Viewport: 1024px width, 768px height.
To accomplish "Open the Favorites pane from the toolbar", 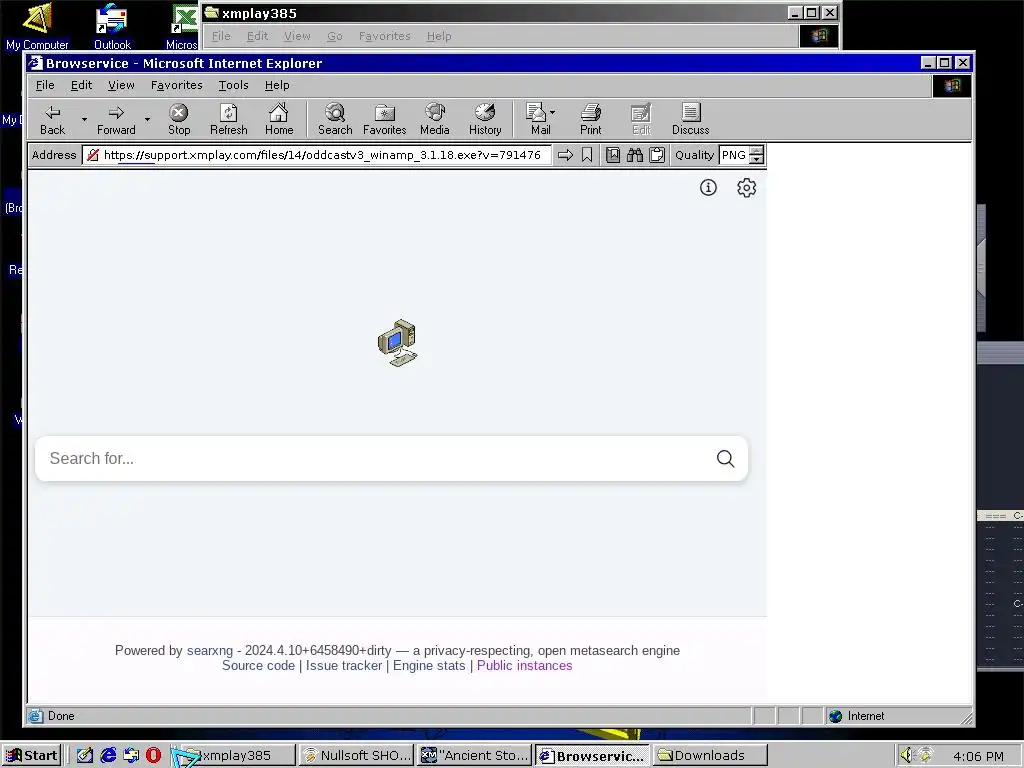I will (385, 120).
